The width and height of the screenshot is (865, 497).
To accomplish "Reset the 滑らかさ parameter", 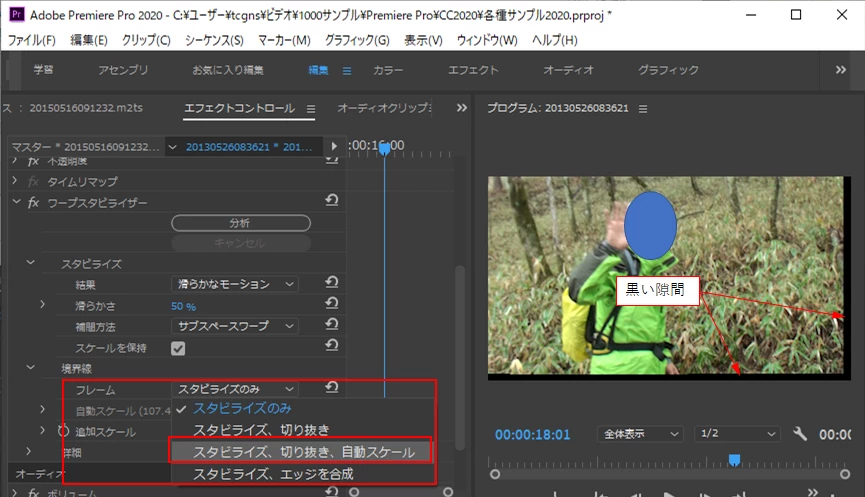I will 332,303.
